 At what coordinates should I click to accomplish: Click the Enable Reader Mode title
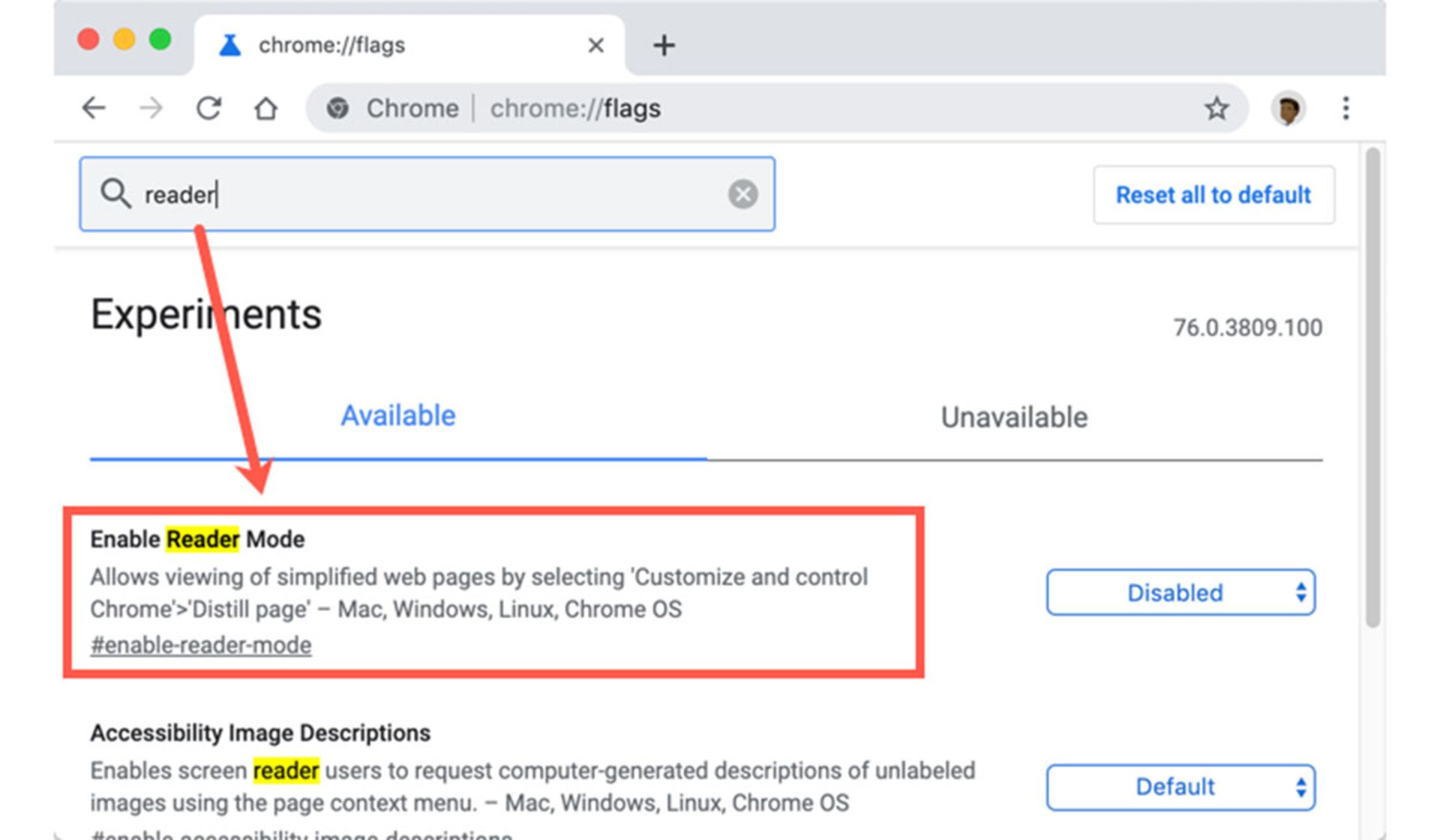197,539
